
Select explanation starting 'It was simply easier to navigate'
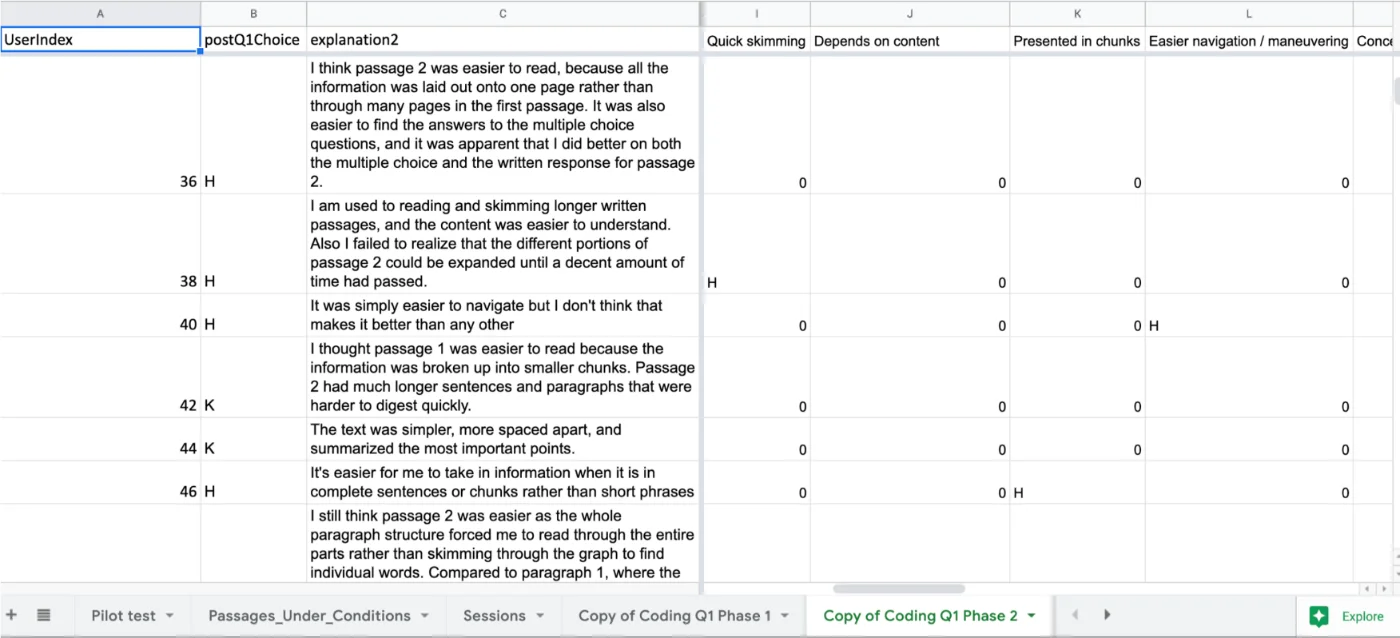tap(503, 315)
